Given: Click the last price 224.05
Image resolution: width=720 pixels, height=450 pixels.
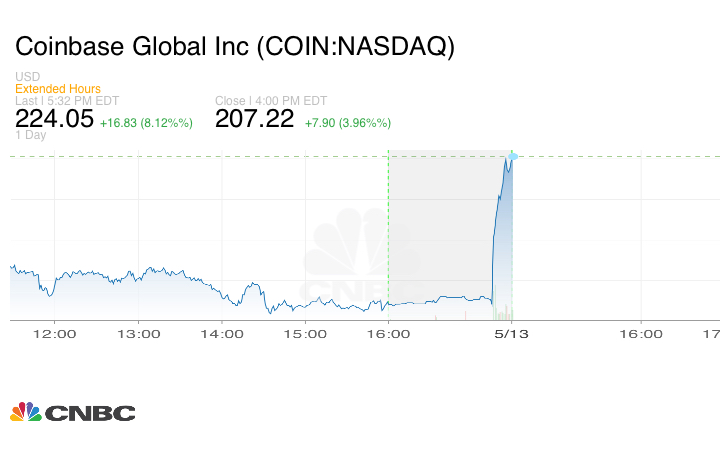Looking at the screenshot, I should [x=55, y=119].
